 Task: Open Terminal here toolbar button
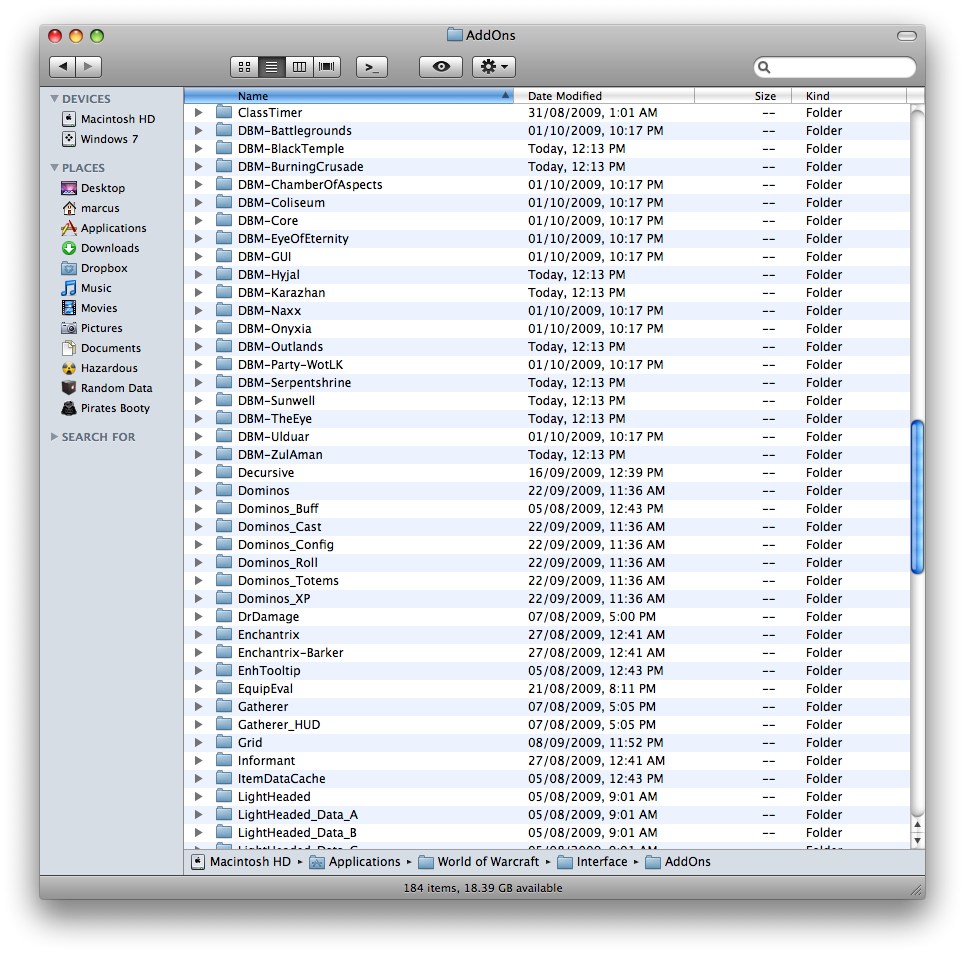coord(372,67)
